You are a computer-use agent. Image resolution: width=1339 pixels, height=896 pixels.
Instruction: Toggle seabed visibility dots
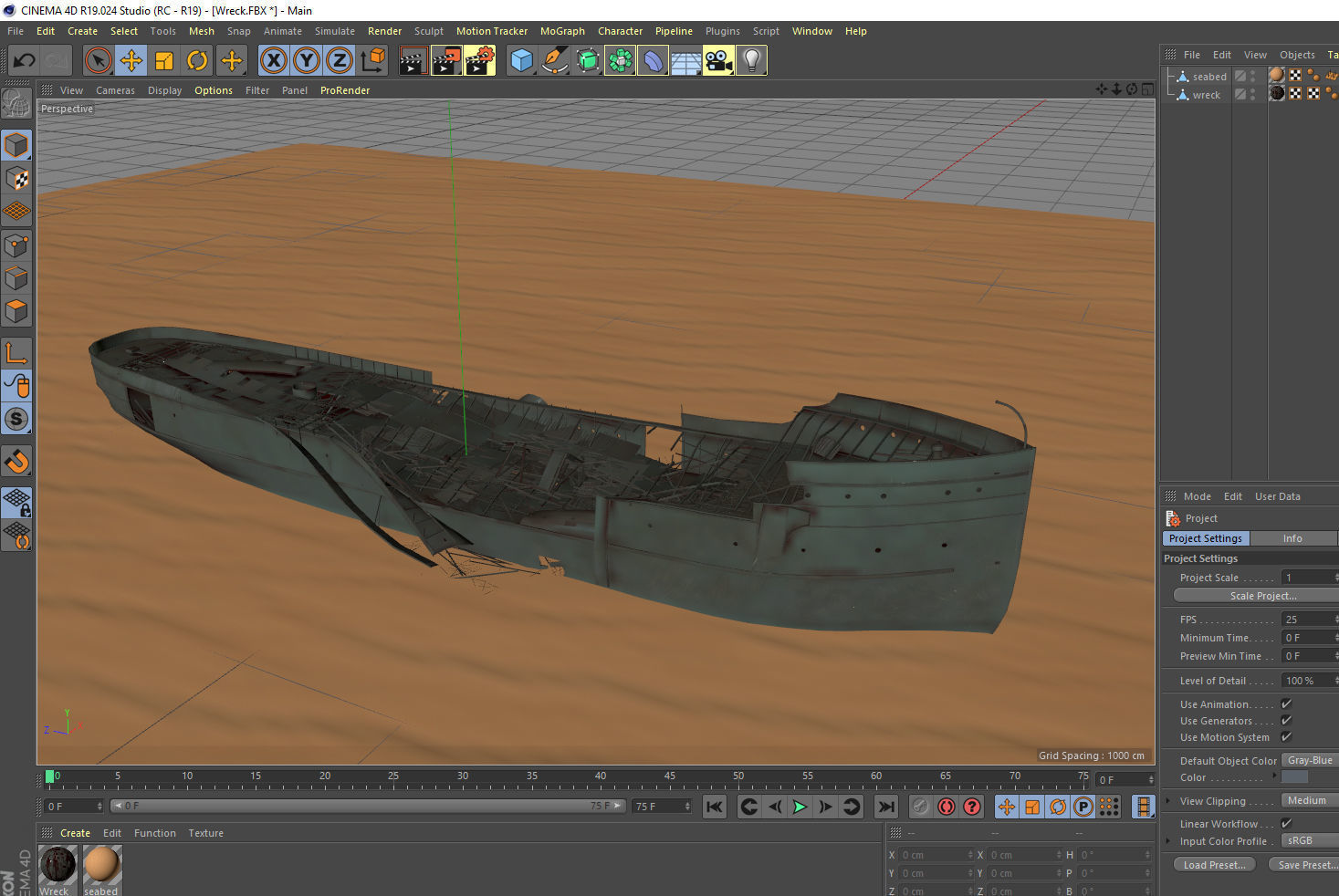[1253, 77]
